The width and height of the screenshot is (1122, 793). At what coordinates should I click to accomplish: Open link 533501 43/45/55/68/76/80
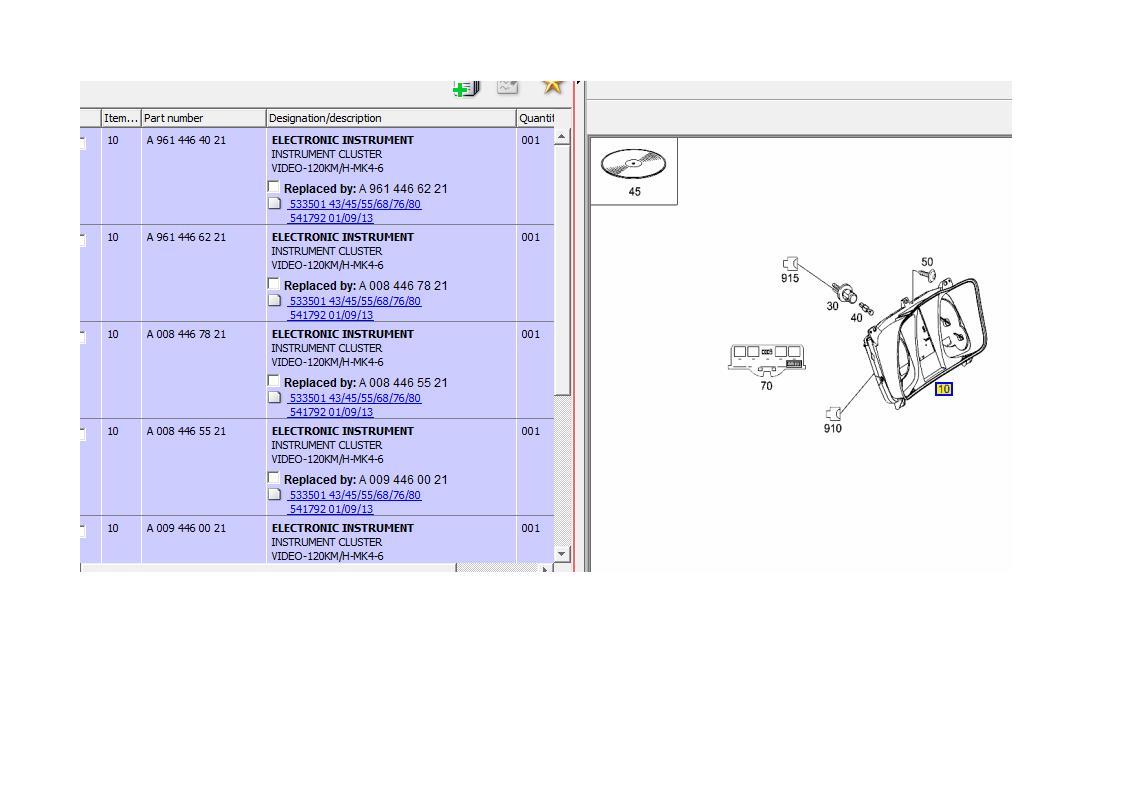pyautogui.click(x=355, y=204)
